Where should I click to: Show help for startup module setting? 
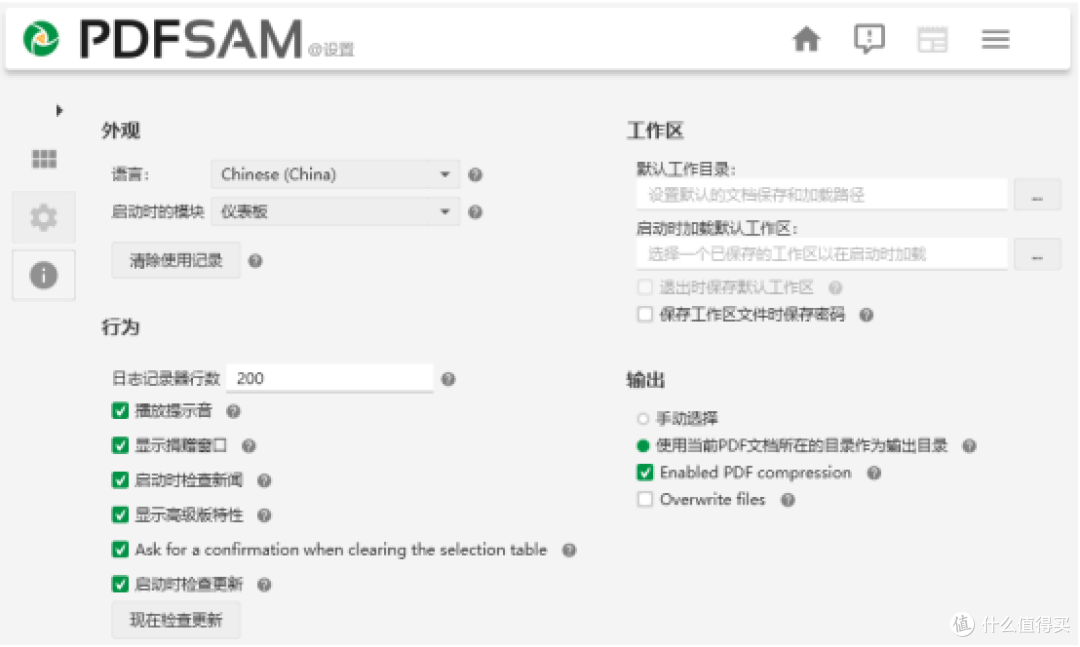coord(475,212)
